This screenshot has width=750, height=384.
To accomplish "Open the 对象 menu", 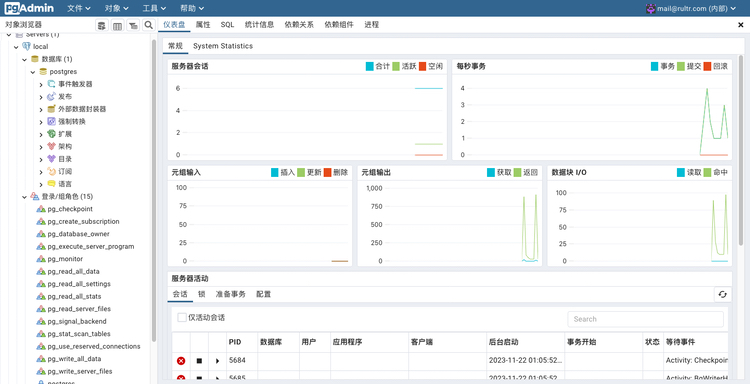I will pos(117,8).
